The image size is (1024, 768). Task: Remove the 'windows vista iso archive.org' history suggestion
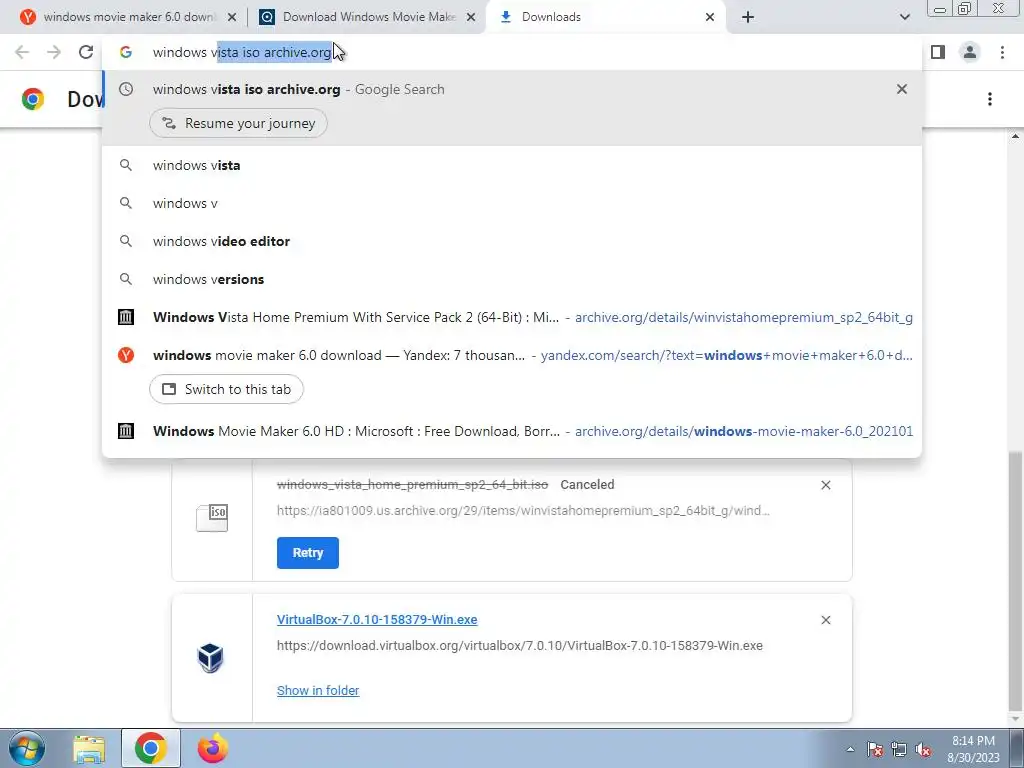902,89
